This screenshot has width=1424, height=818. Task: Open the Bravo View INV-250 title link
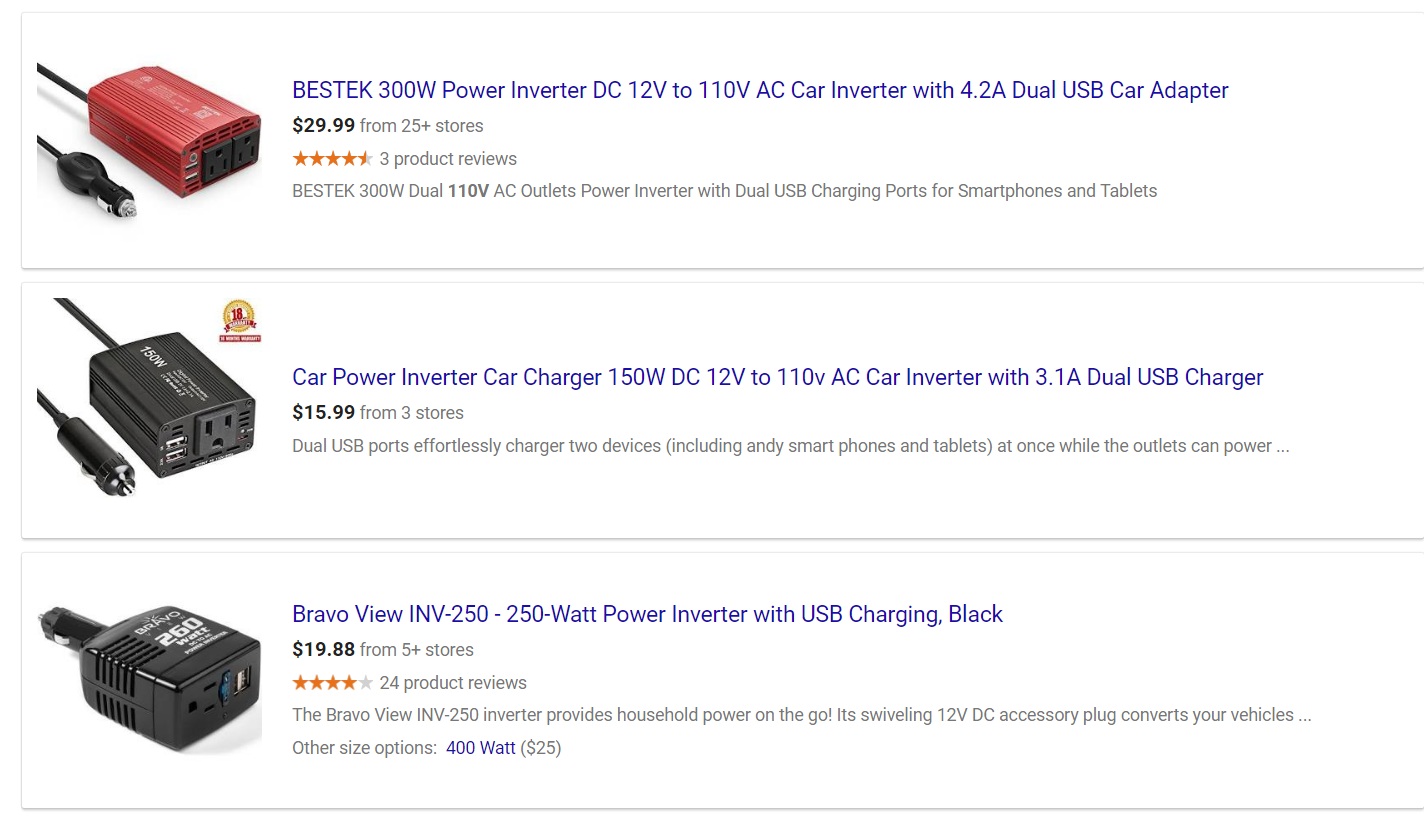click(x=647, y=614)
